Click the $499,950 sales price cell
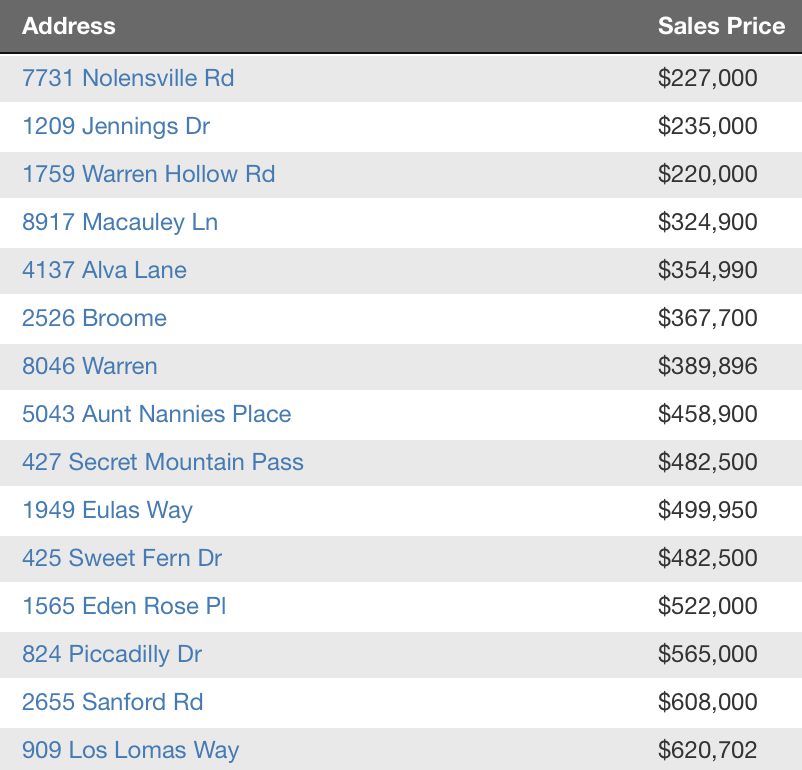This screenshot has height=770, width=802. point(707,510)
